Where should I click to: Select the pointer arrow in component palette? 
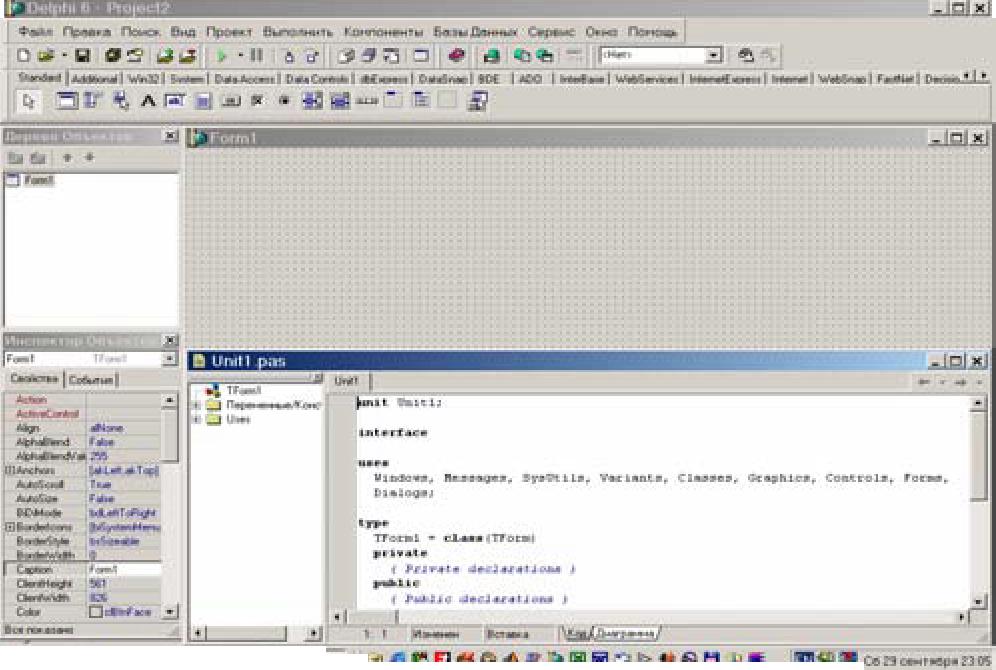click(x=29, y=101)
